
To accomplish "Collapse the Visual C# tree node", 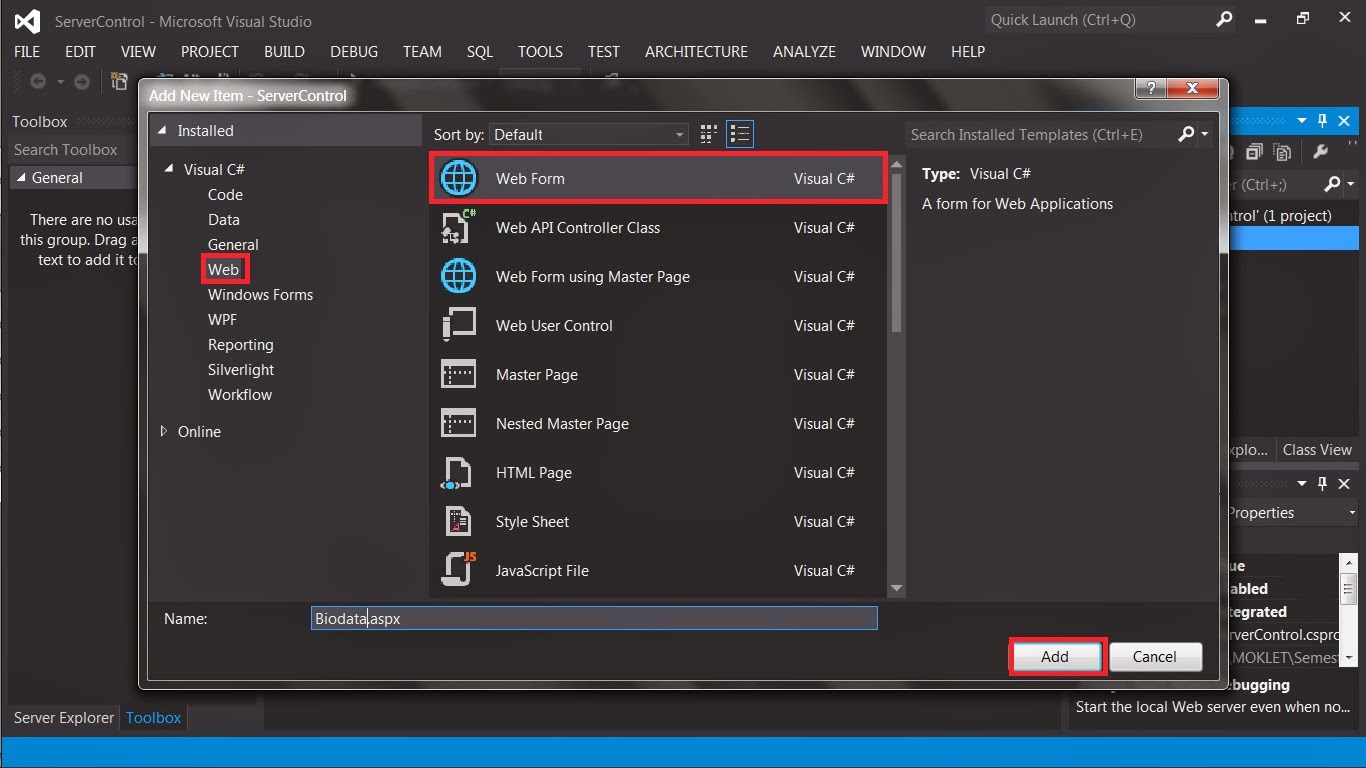I will (169, 170).
